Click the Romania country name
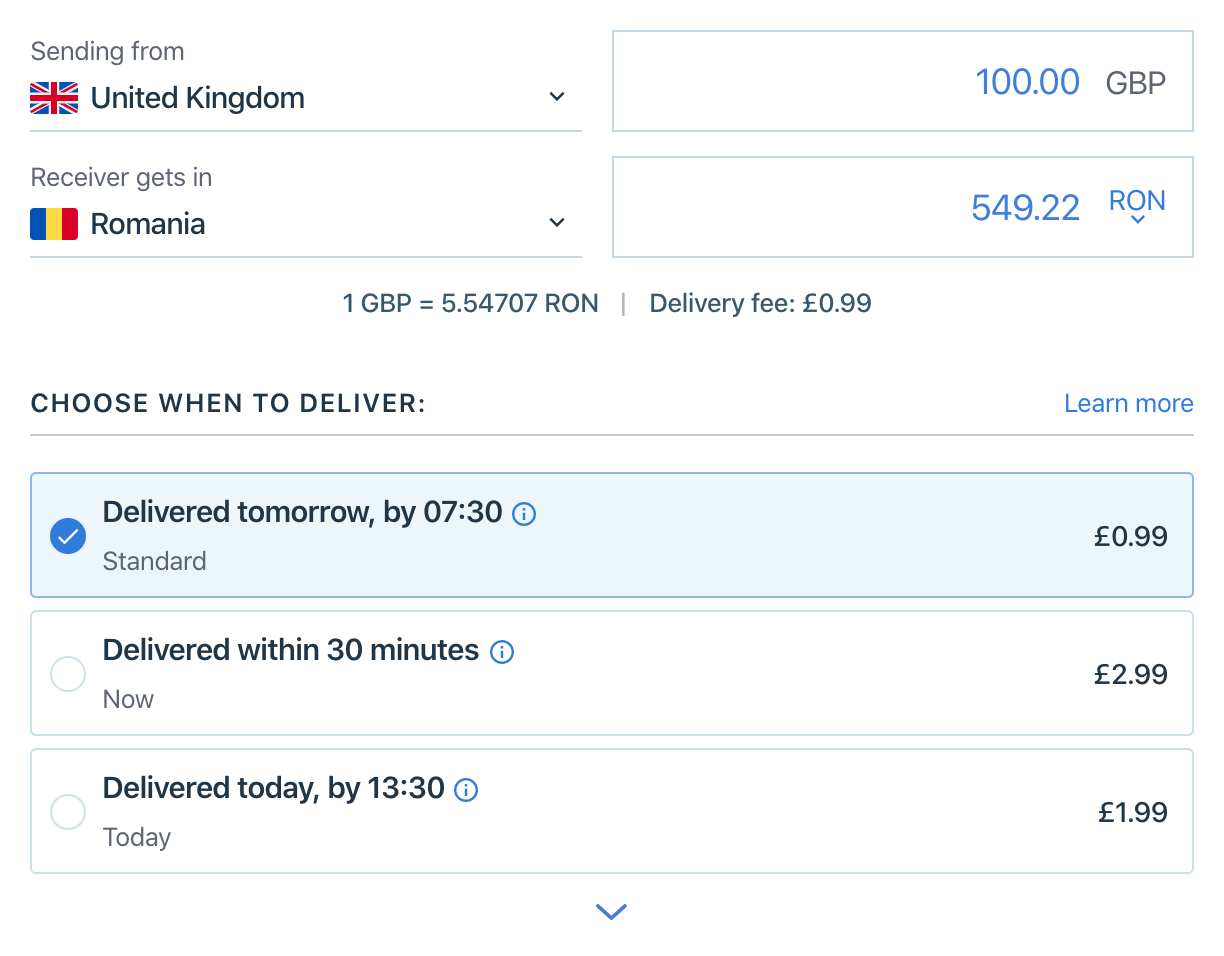1224x956 pixels. (148, 224)
